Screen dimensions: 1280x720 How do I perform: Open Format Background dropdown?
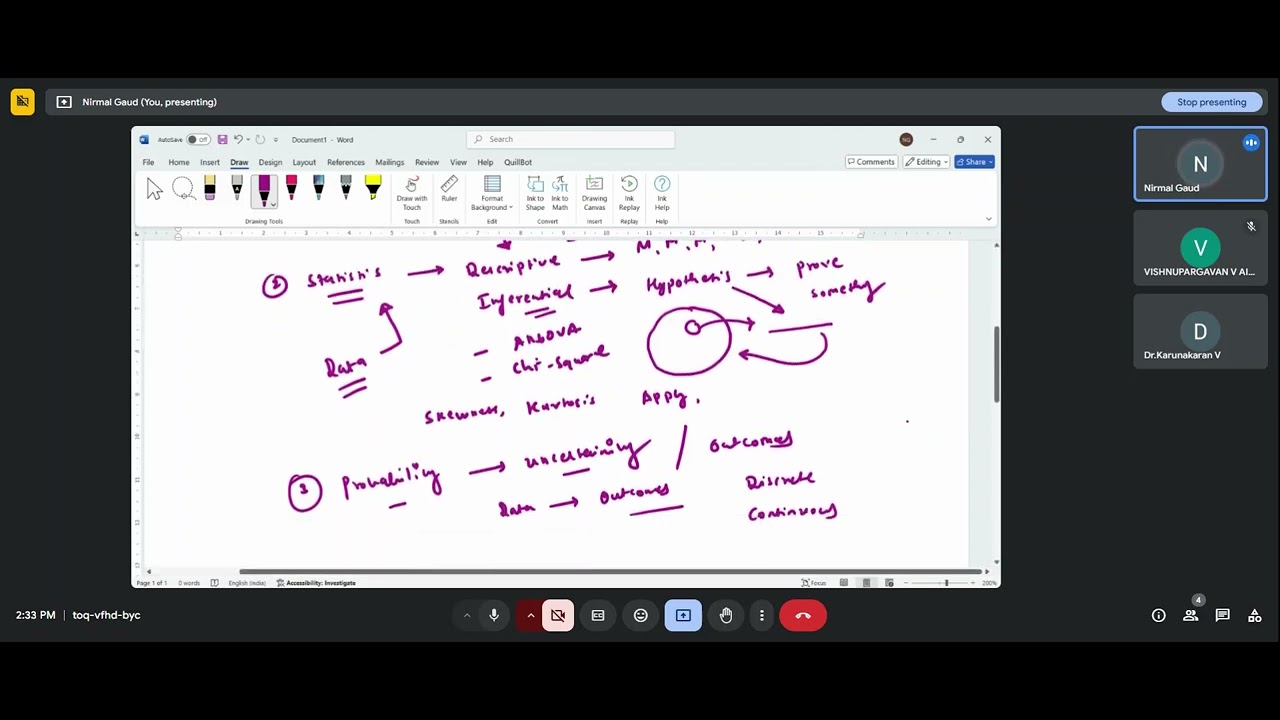pos(492,193)
